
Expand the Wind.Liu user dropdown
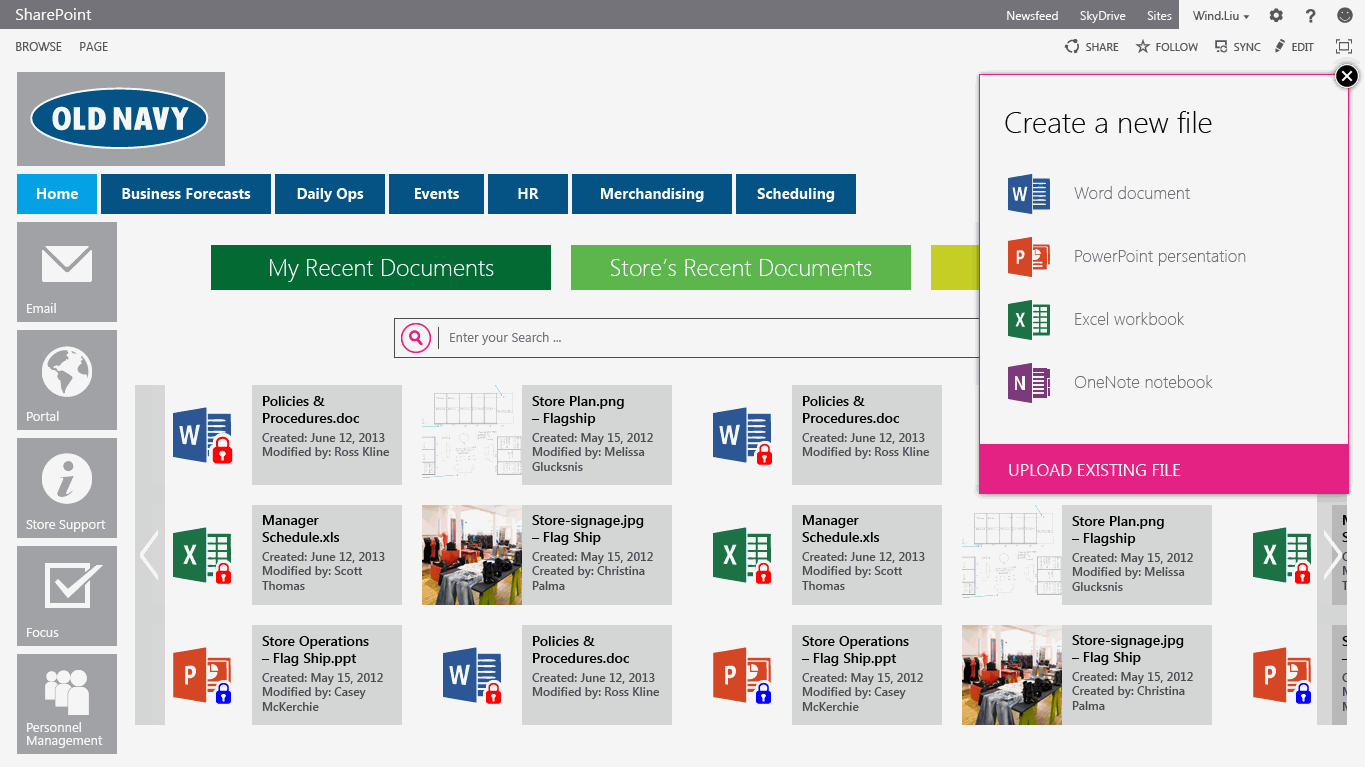pyautogui.click(x=1221, y=16)
